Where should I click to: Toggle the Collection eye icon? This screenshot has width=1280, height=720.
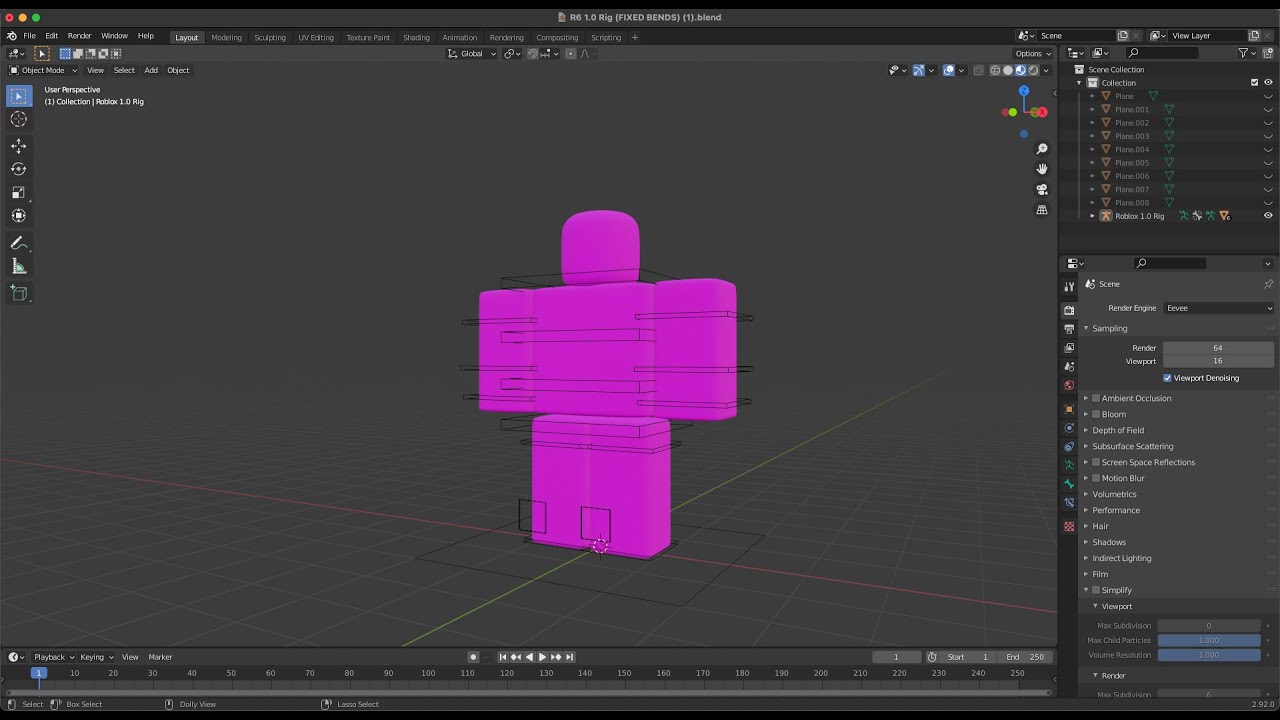[x=1268, y=83]
